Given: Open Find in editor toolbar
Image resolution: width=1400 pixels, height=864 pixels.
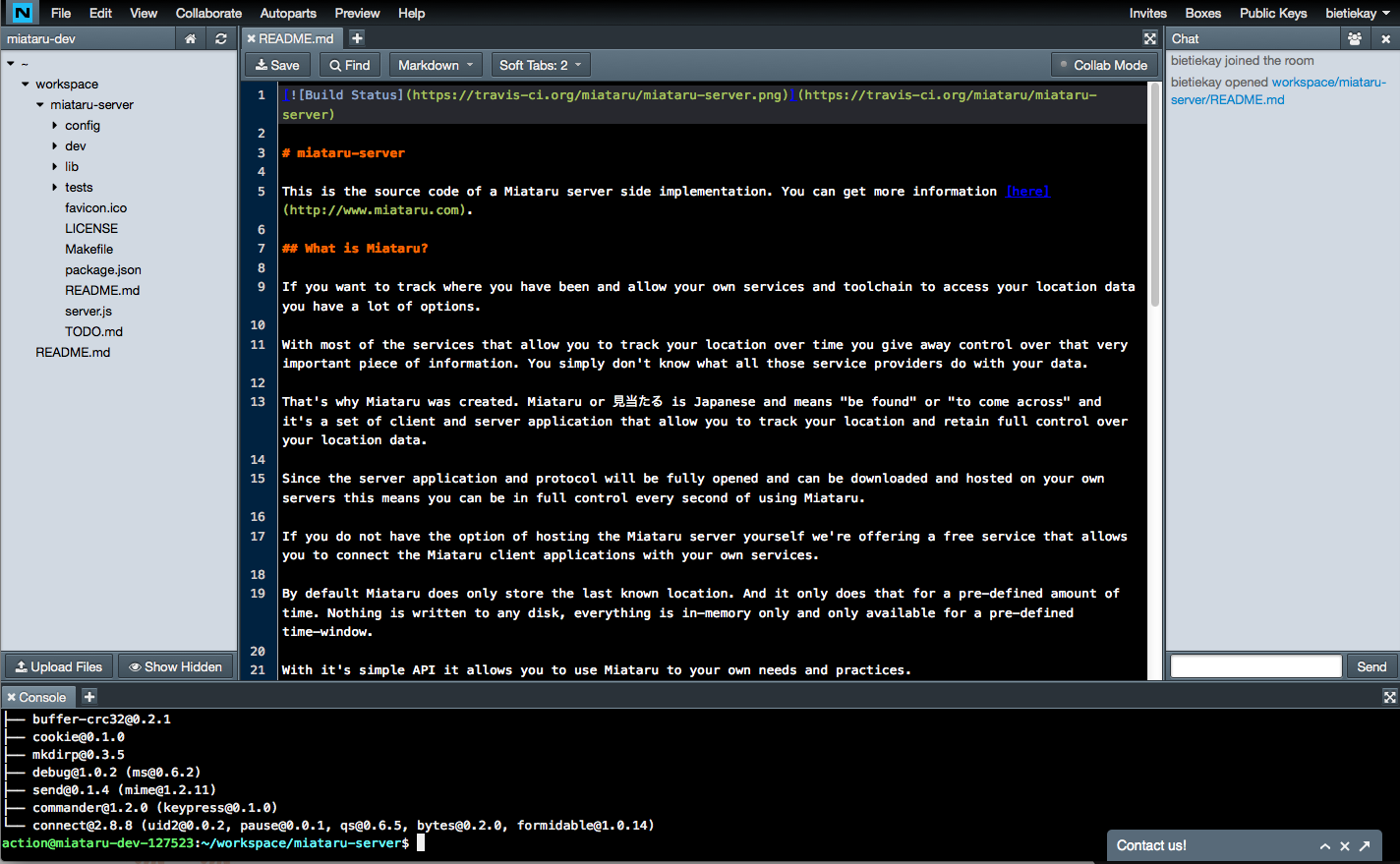Looking at the screenshot, I should [x=350, y=65].
